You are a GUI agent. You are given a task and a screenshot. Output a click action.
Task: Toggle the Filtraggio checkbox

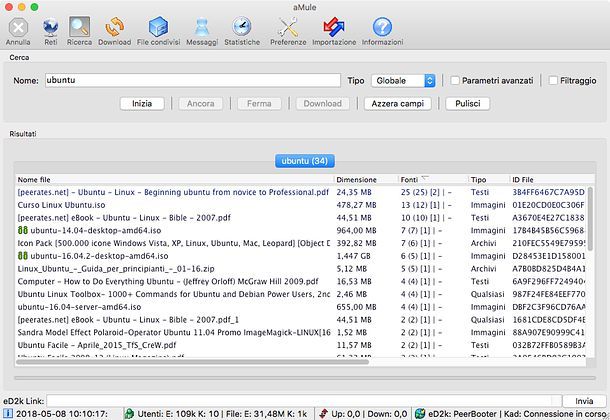(x=549, y=80)
